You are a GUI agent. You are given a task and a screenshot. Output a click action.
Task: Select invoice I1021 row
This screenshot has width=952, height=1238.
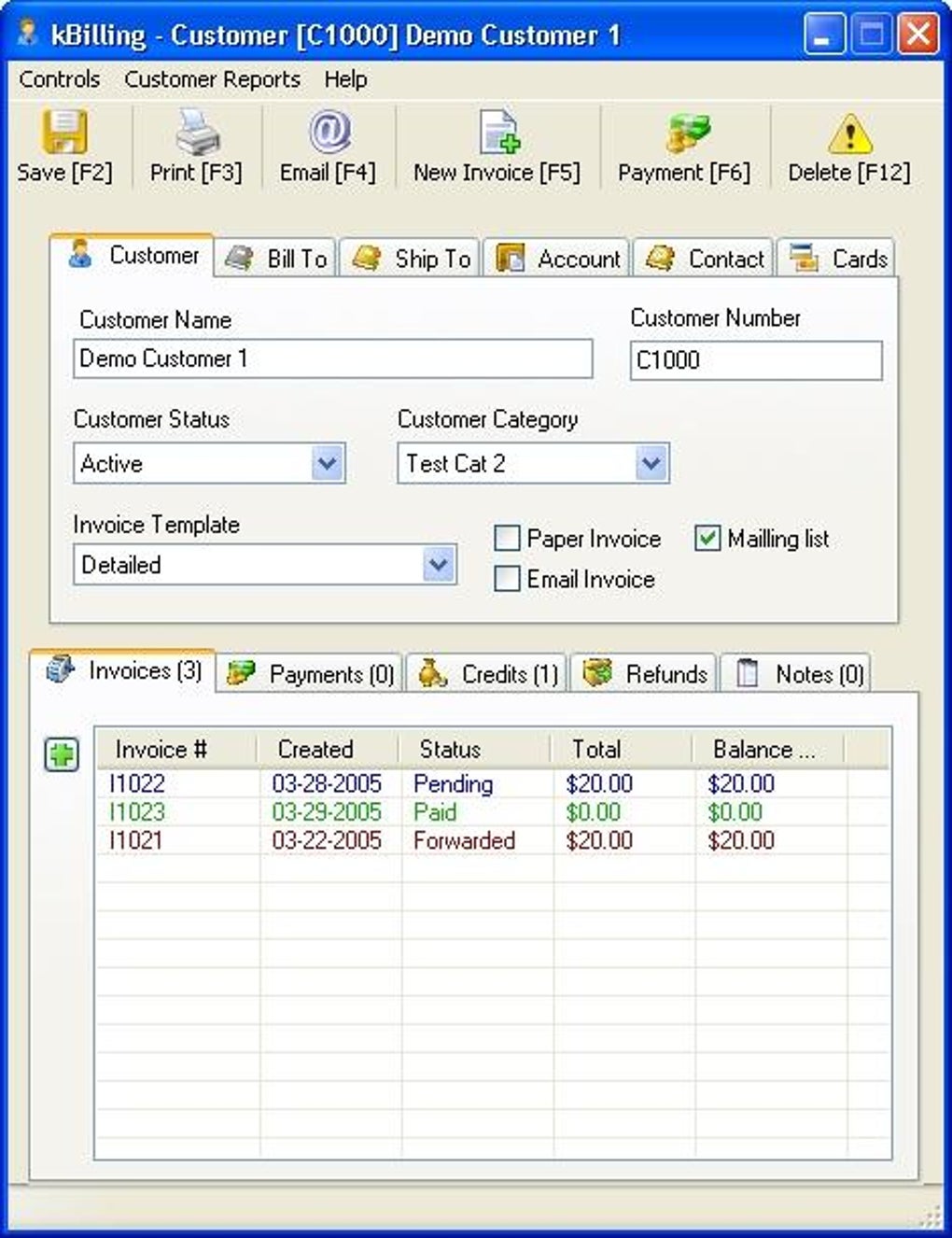tap(493, 840)
